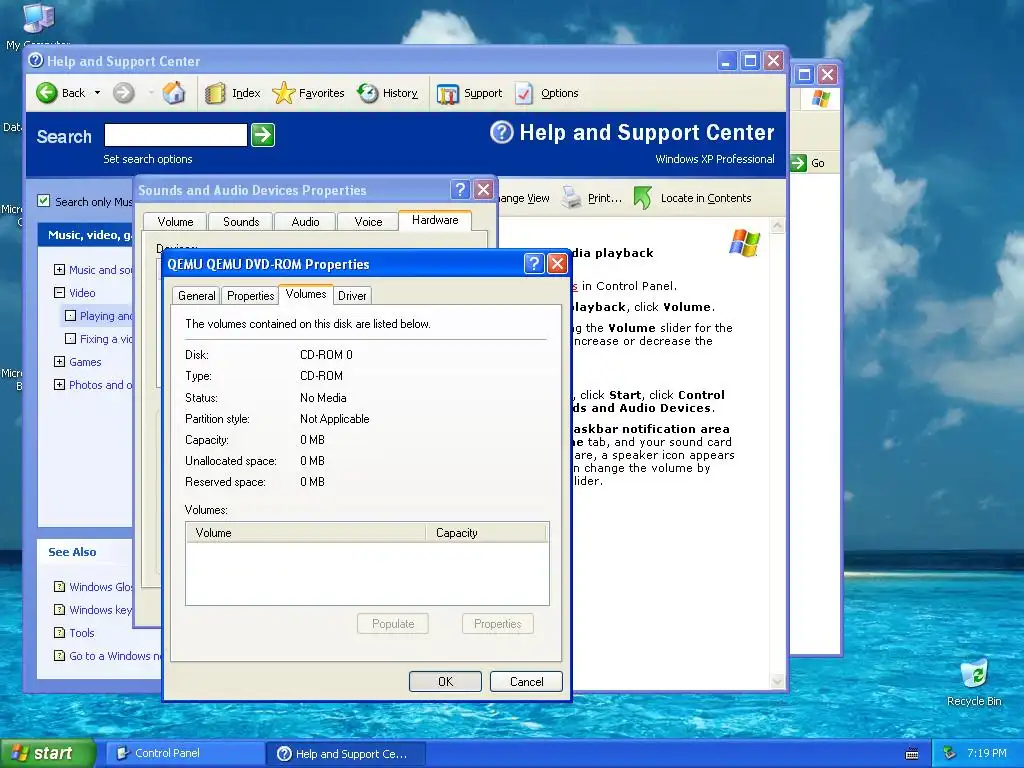Expand Photos and other tree node
Screen dimensions: 1024x768
tap(59, 385)
